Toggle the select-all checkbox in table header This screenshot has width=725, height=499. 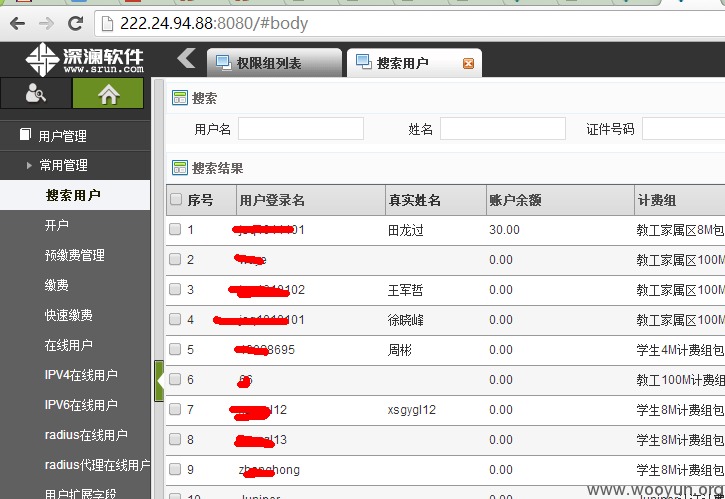coord(176,200)
